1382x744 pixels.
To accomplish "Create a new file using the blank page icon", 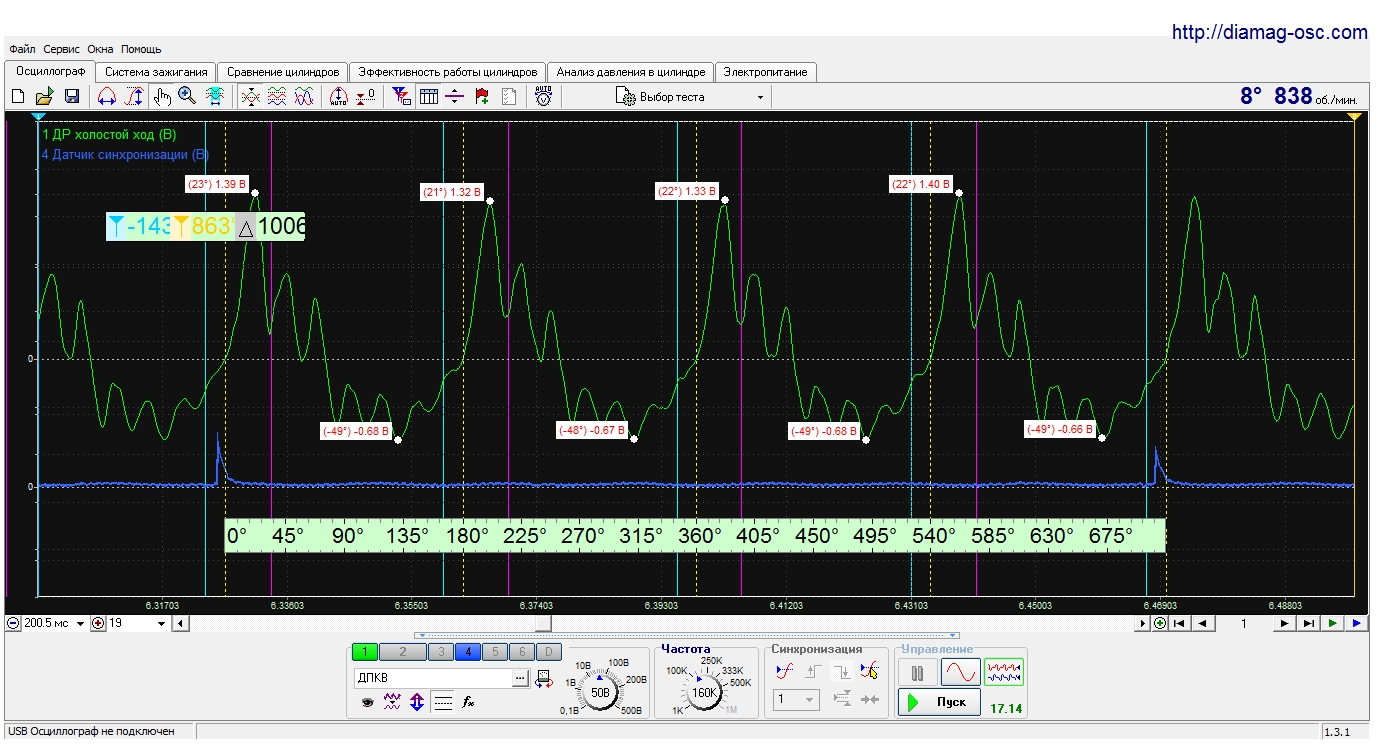I will 17,97.
